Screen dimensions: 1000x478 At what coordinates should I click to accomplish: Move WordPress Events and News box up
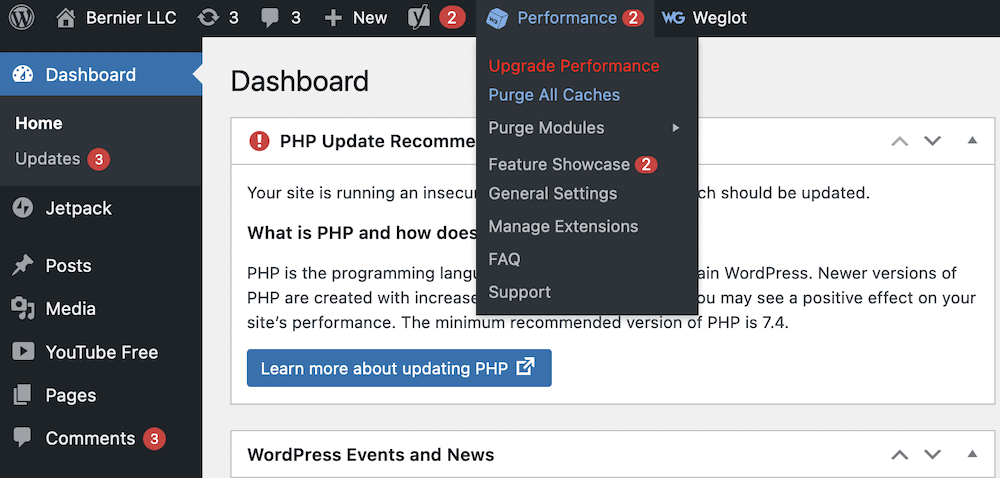coord(899,454)
